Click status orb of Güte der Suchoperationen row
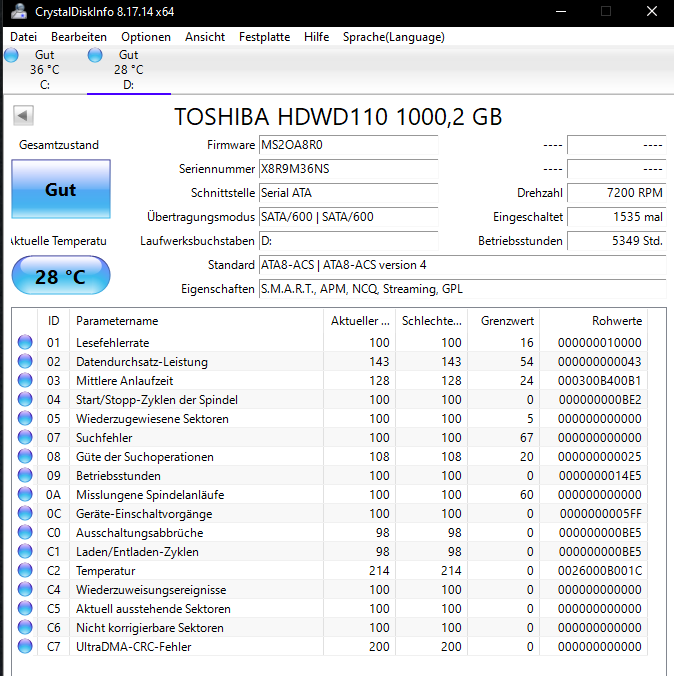Viewport: 674px width, 676px height. [x=25, y=456]
